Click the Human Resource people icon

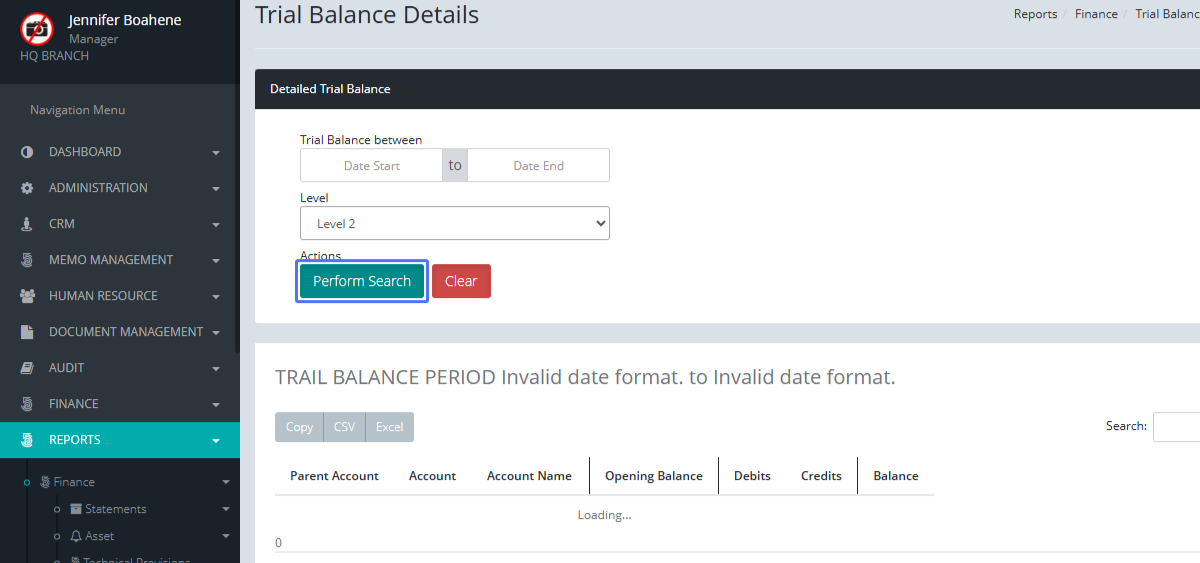pyautogui.click(x=27, y=296)
